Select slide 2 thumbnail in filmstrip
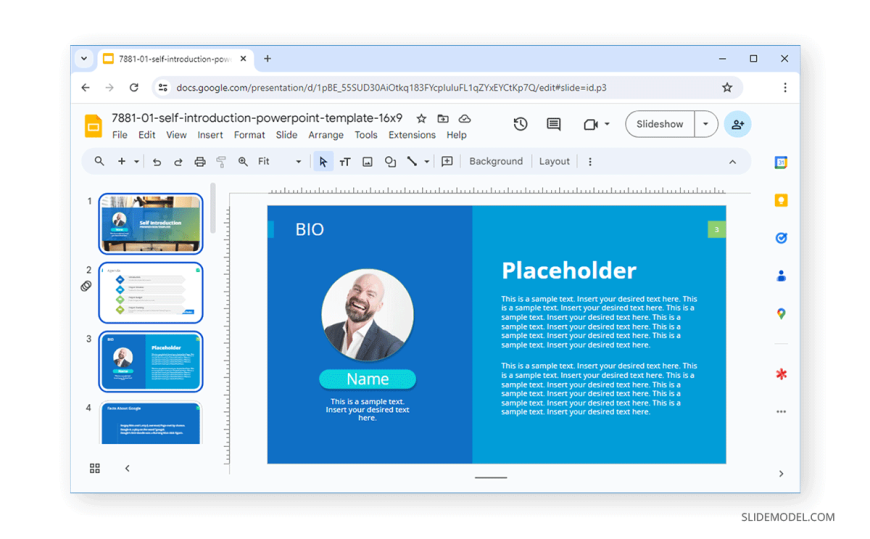870x539 pixels. [x=151, y=293]
